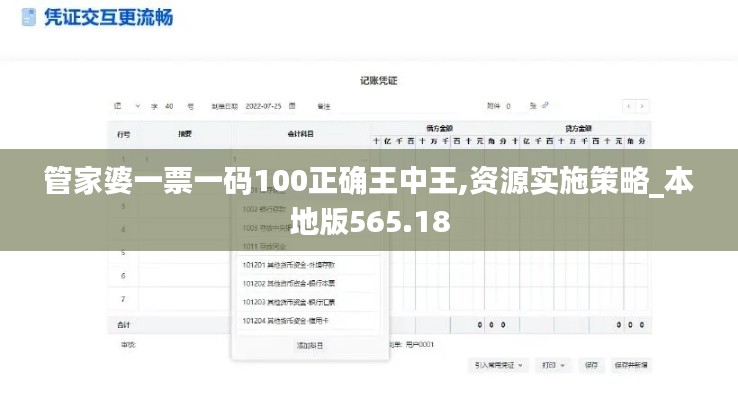The image size is (738, 400).
Task: Expand the 引入常用凭证 dropdown
Action: click(499, 365)
